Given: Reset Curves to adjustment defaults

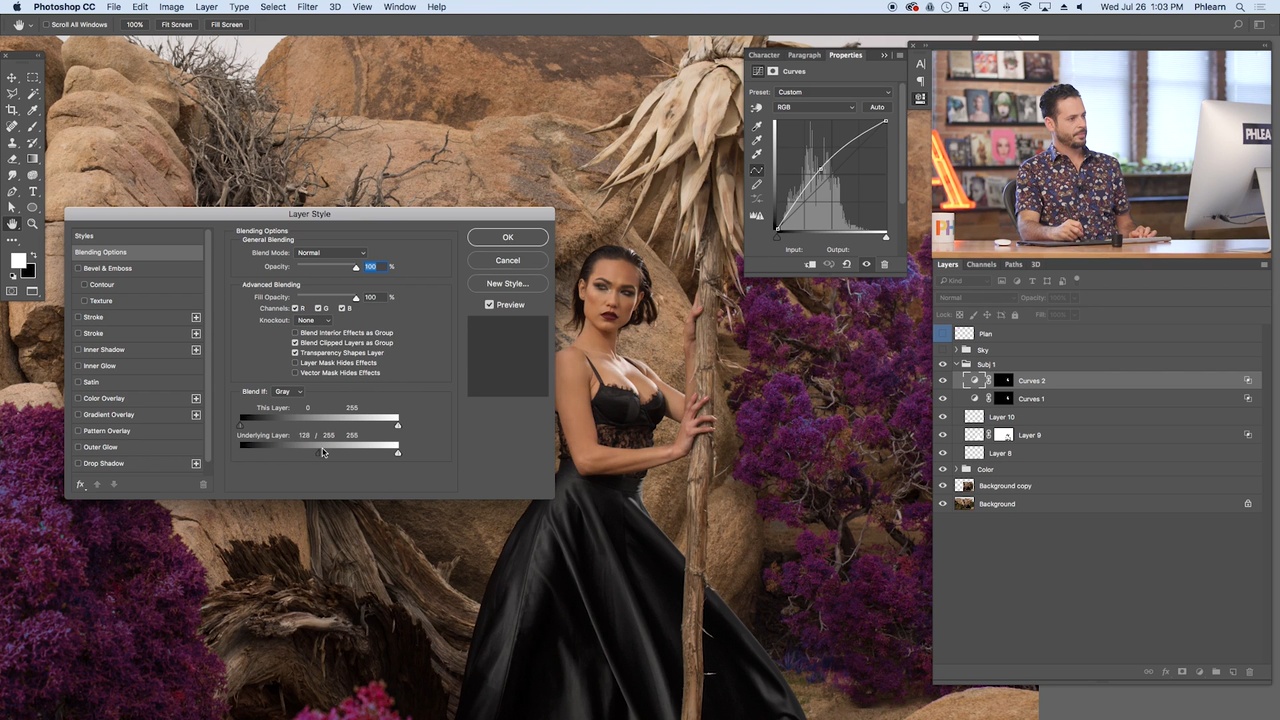Looking at the screenshot, I should [847, 264].
